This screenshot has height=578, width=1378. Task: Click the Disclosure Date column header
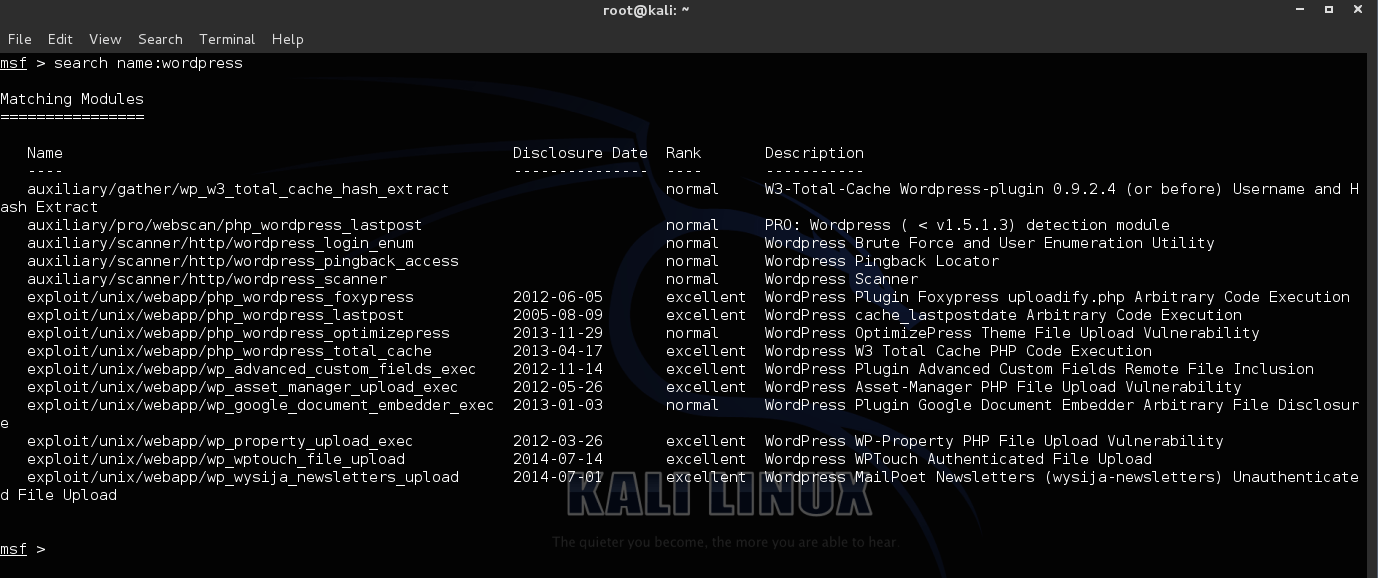(x=580, y=152)
